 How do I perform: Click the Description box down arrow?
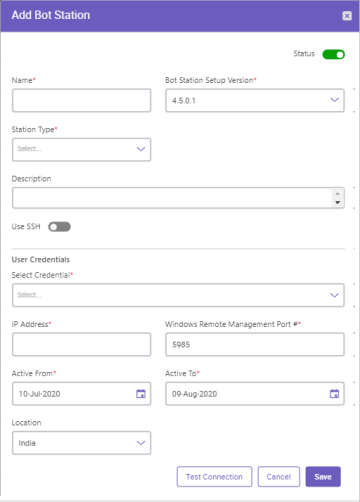click(x=338, y=202)
